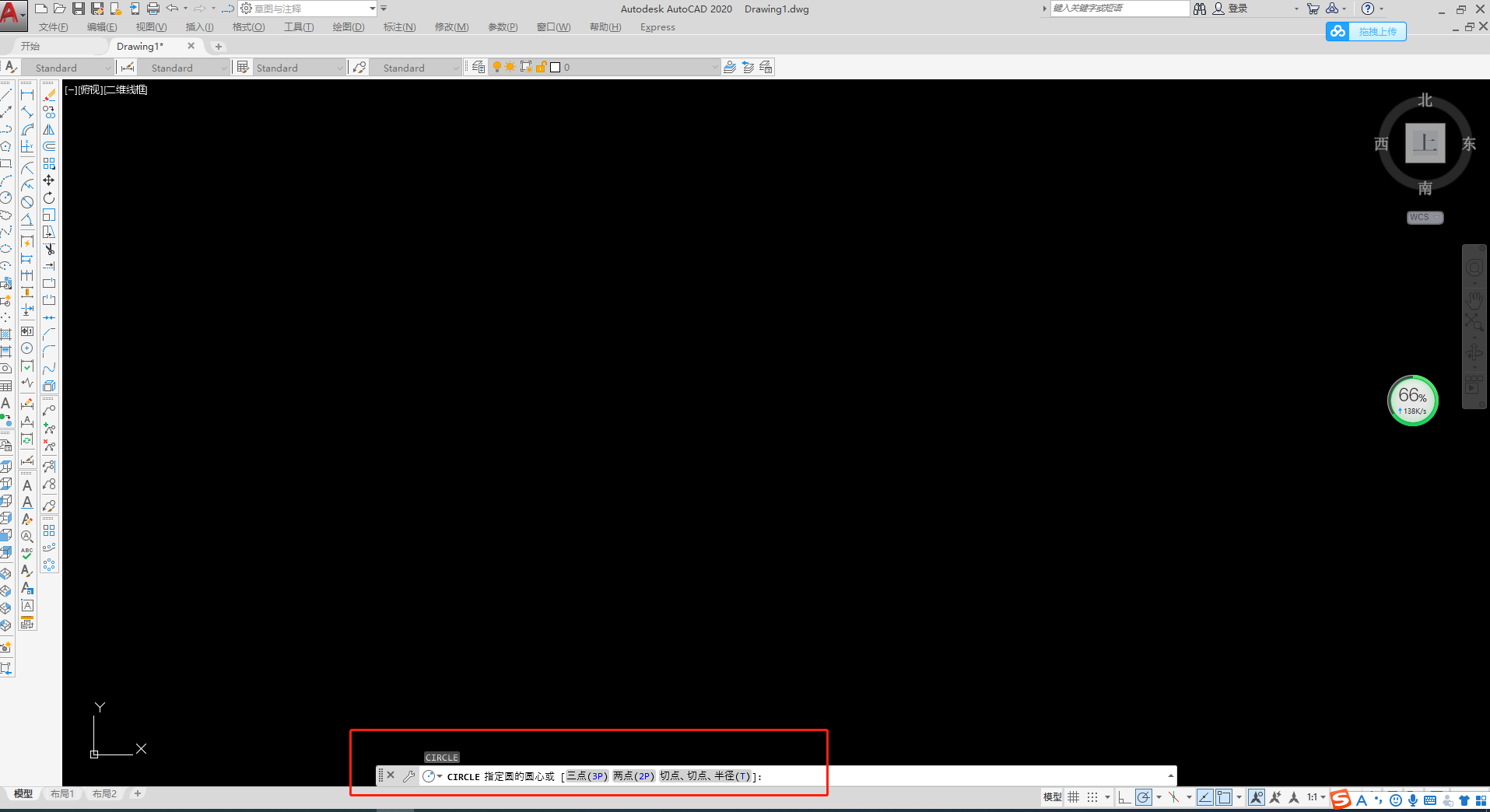Select the Erase tool
1490x812 pixels.
tap(49, 95)
